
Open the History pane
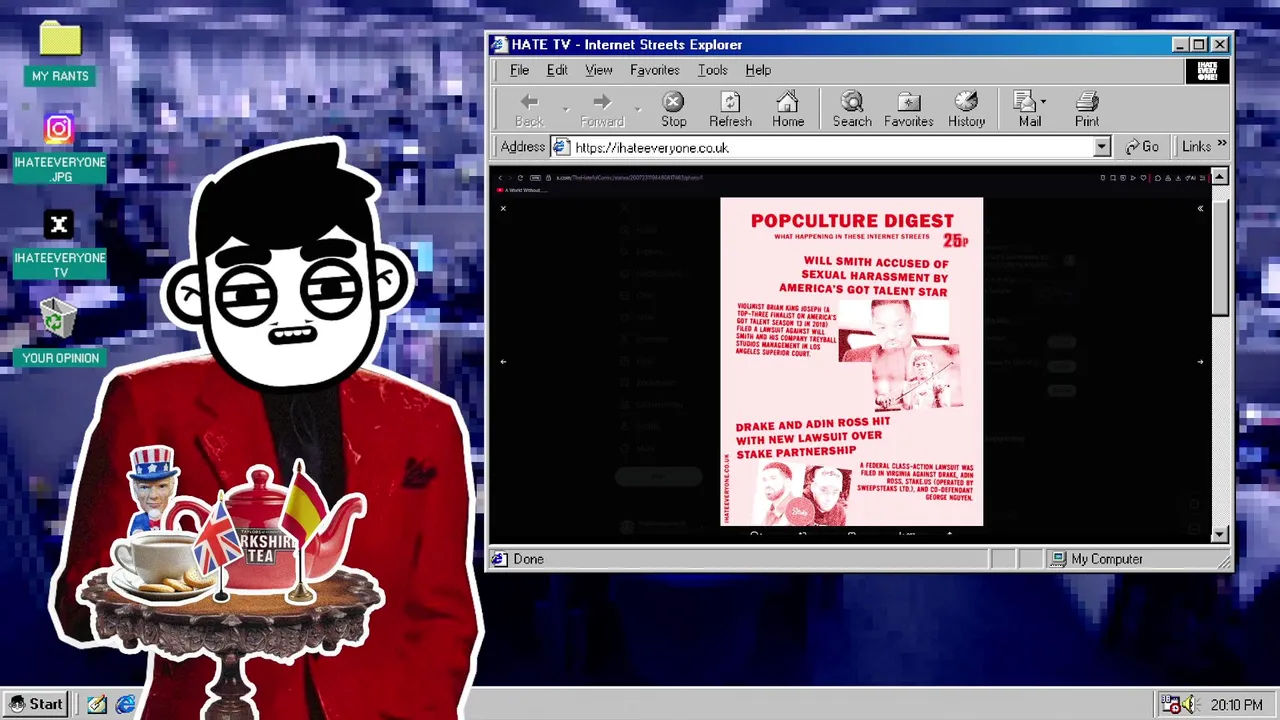pyautogui.click(x=966, y=109)
